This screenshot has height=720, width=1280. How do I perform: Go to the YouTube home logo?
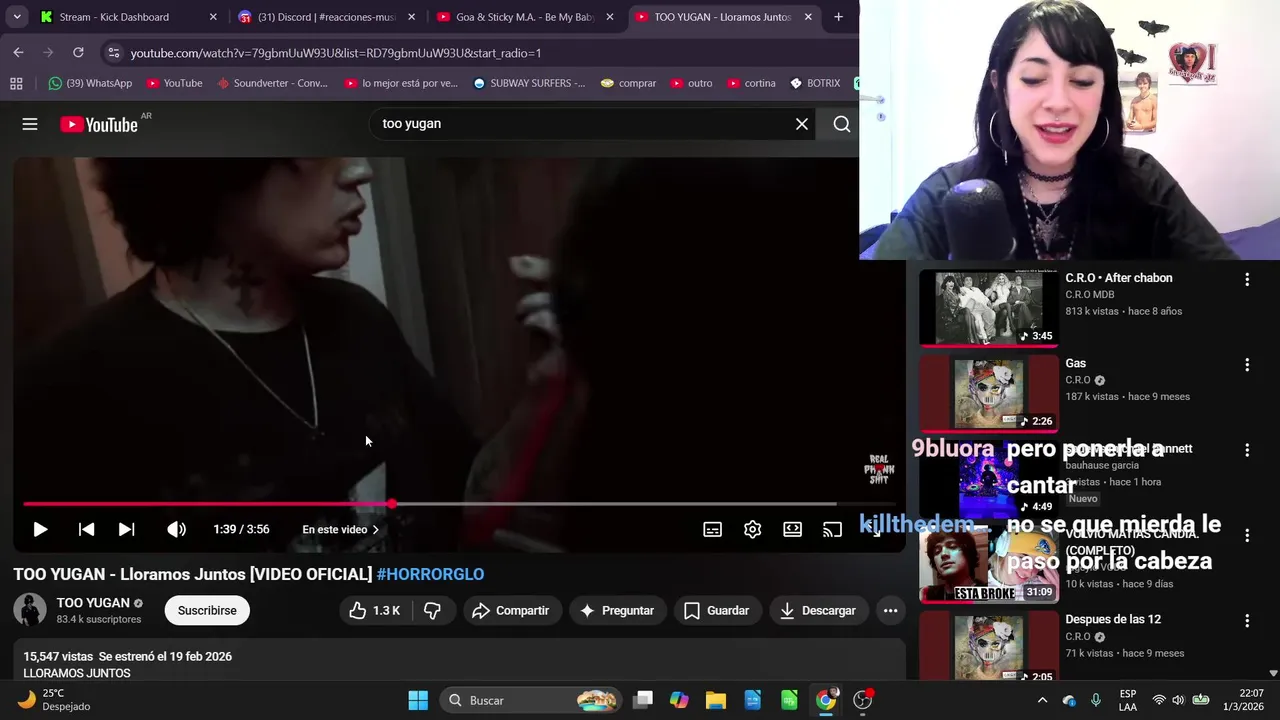point(99,124)
